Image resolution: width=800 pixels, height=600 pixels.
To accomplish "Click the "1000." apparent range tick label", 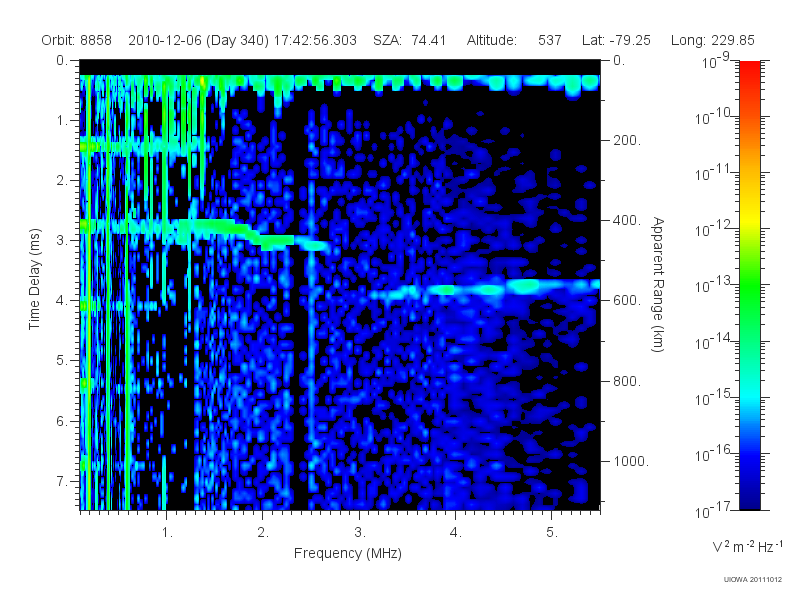I will [631, 461].
